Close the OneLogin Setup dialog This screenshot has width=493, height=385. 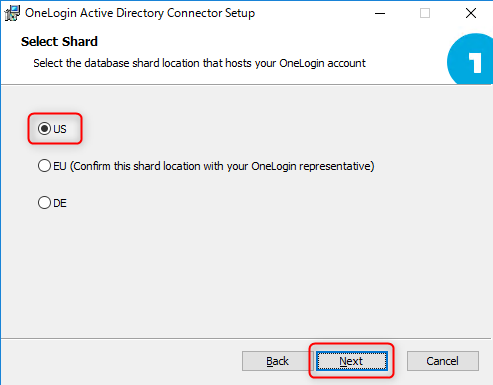[x=471, y=13]
